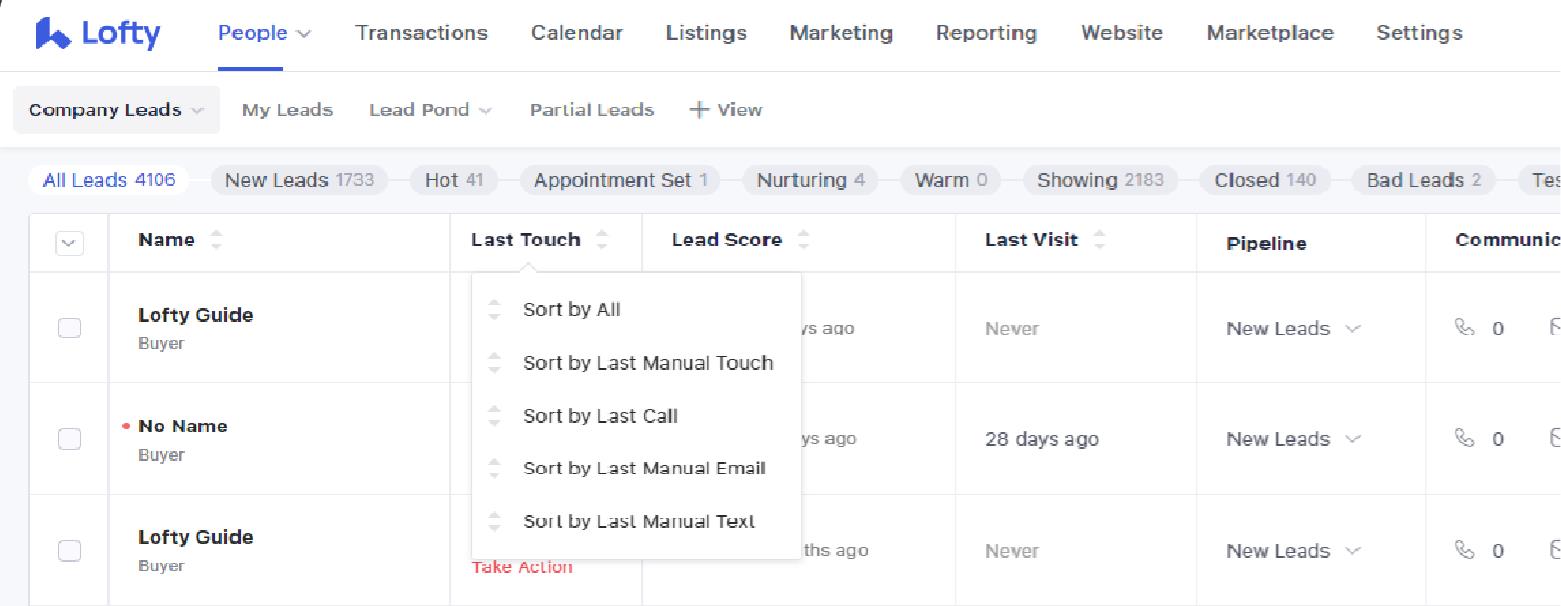Click the Last Touch column sort arrows
The image size is (1561, 606).
click(601, 240)
